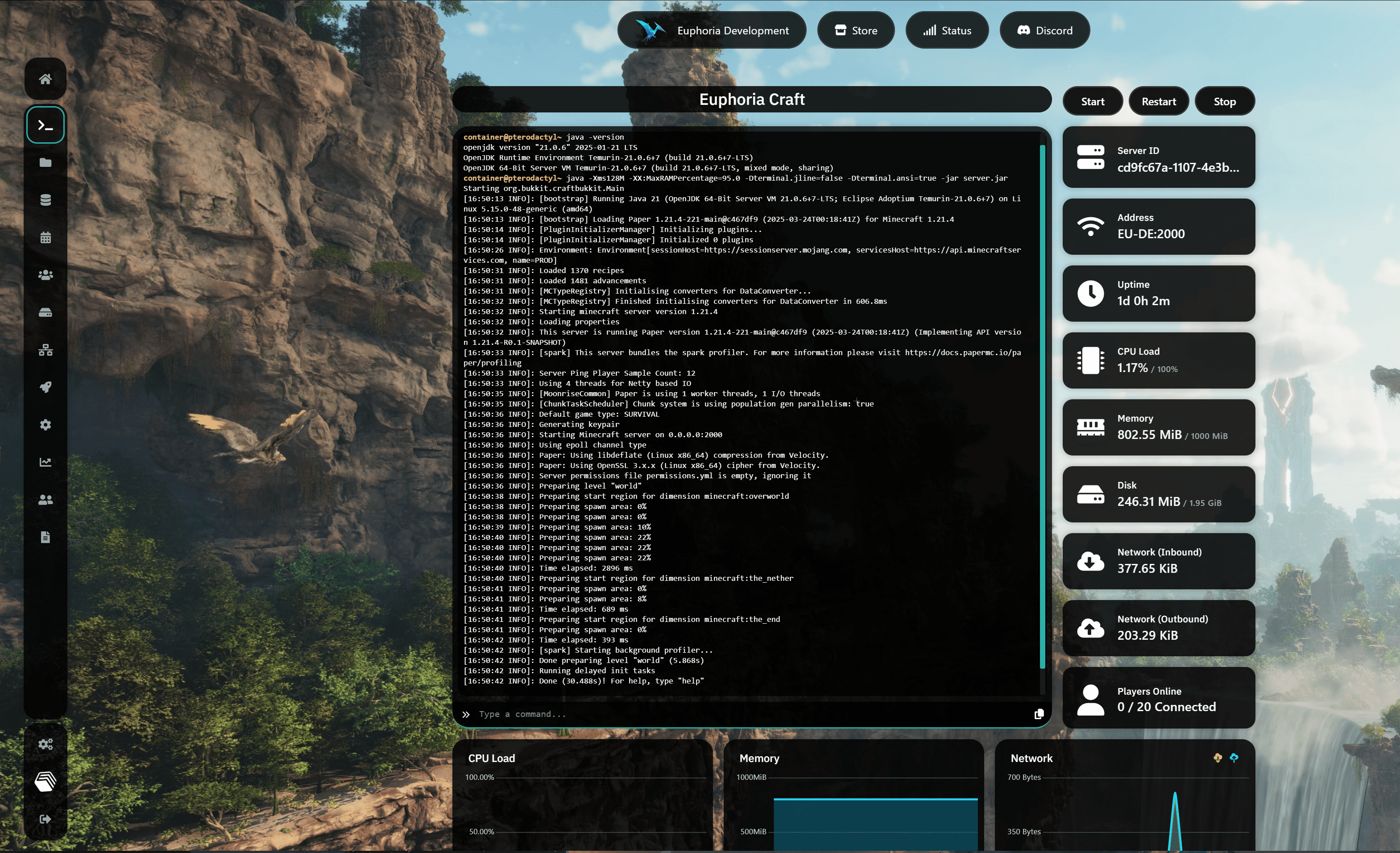Click the Restart server button
The image size is (1400, 853).
pyautogui.click(x=1159, y=101)
